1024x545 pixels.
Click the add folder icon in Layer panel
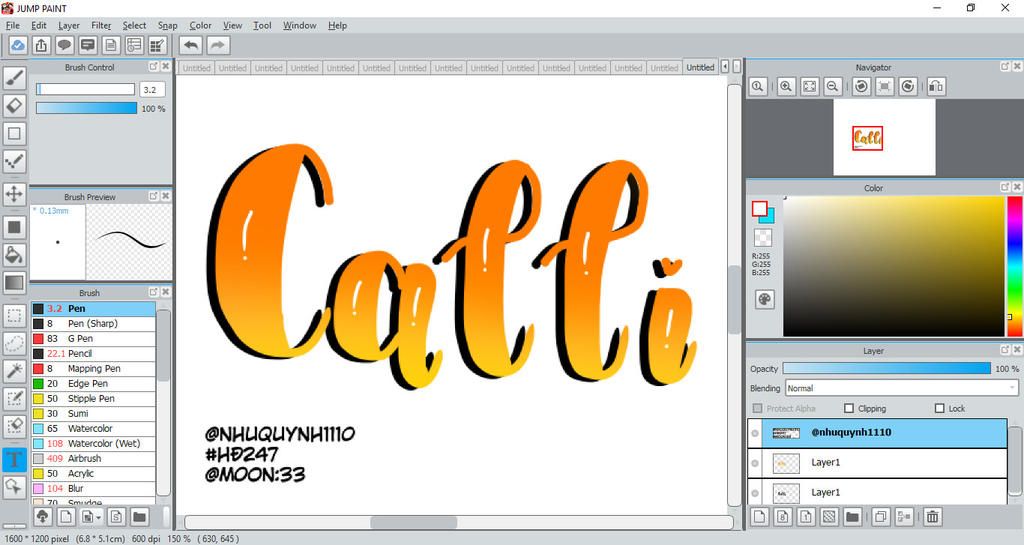click(x=852, y=517)
